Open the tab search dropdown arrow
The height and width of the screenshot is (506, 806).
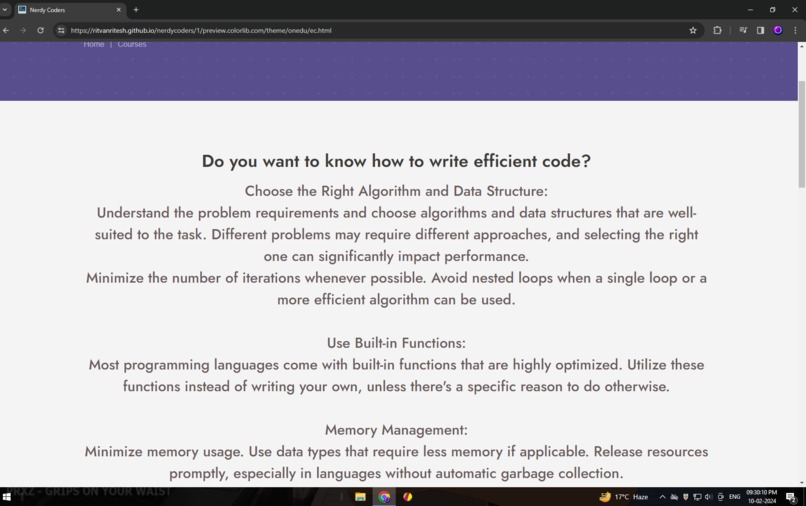point(5,9)
